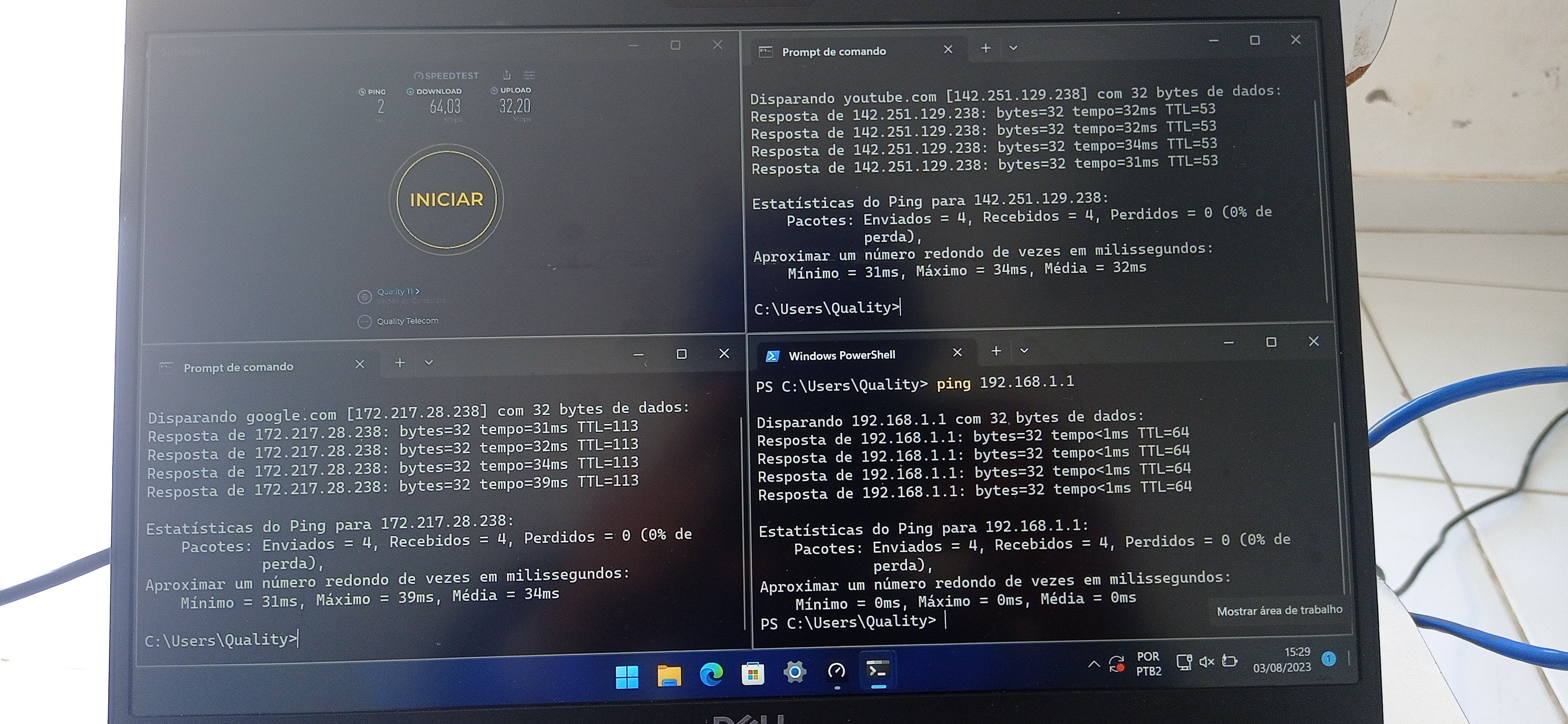Toggle the muted volume tray icon
The width and height of the screenshot is (1568, 724).
click(1206, 661)
